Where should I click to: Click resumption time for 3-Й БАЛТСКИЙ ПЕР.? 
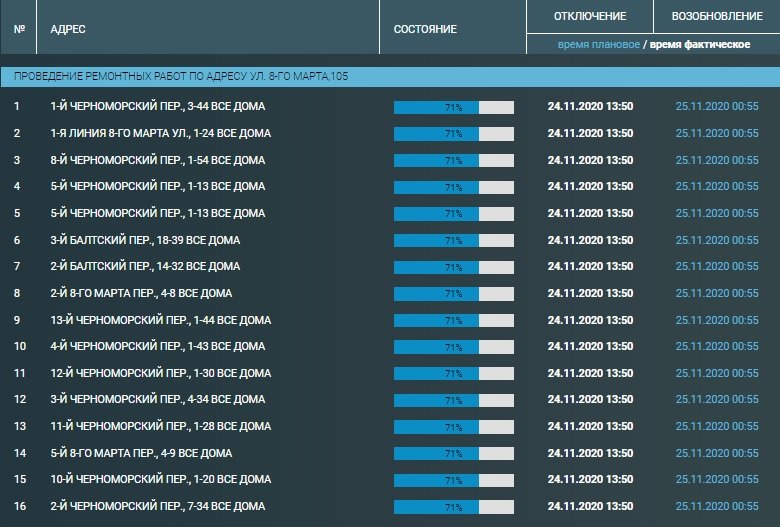(x=717, y=240)
